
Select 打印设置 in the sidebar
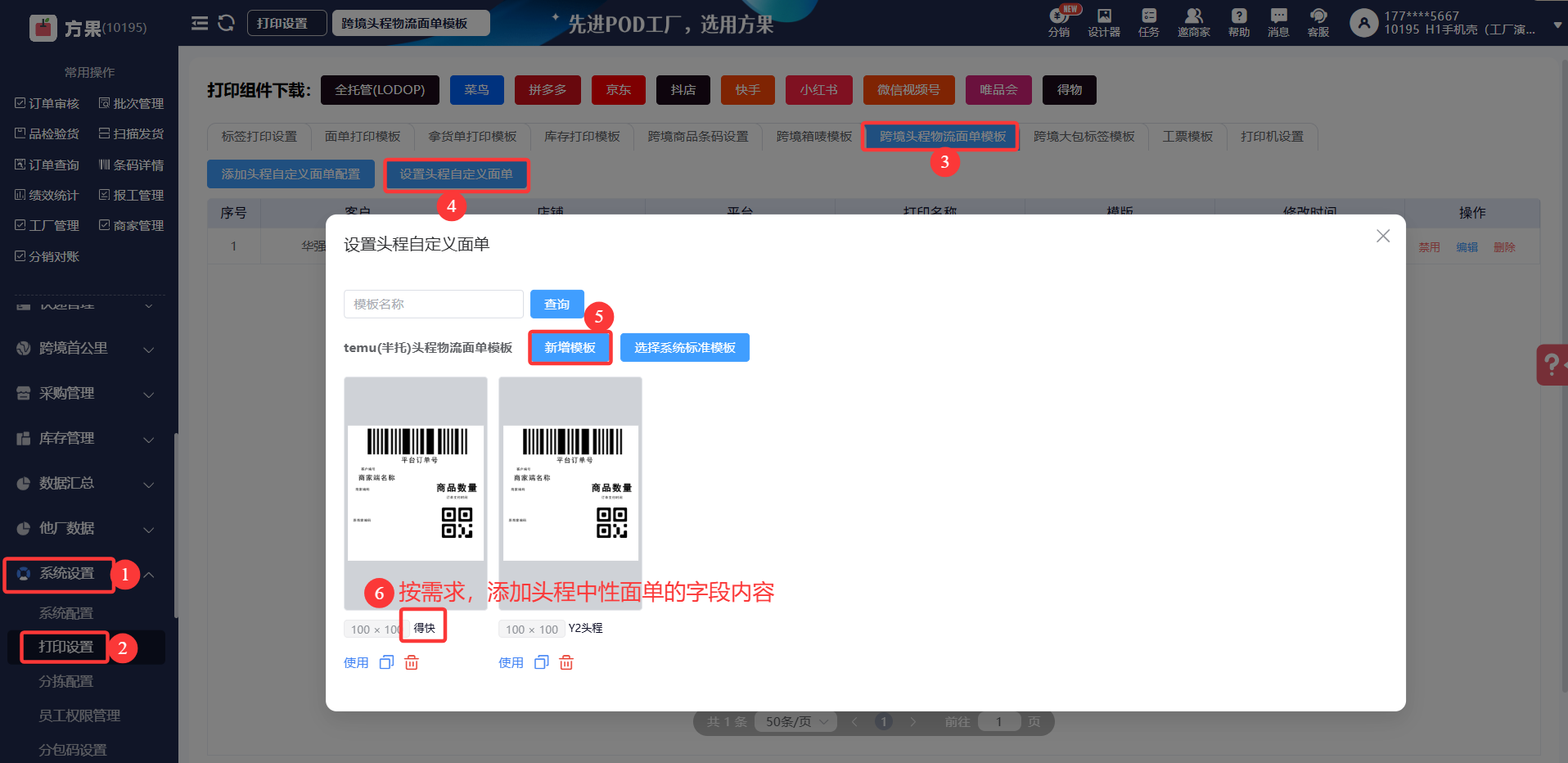[x=66, y=647]
